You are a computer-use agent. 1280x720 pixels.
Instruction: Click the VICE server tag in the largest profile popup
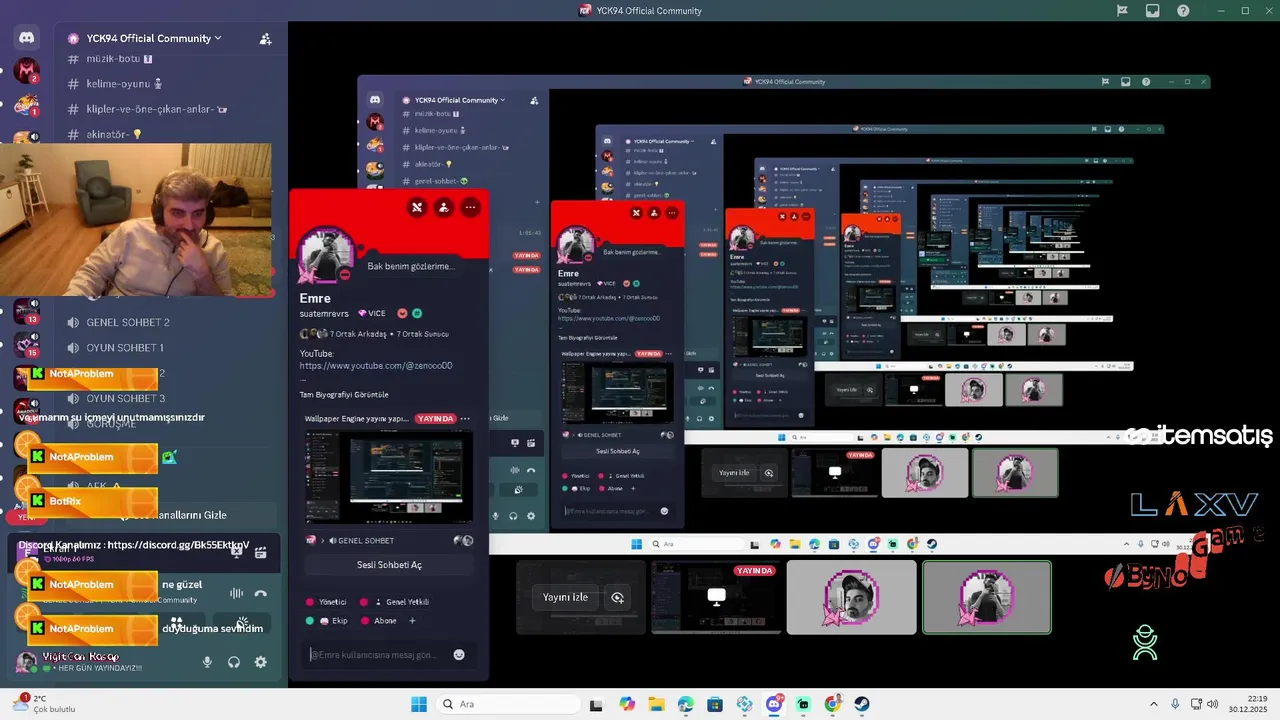(371, 313)
